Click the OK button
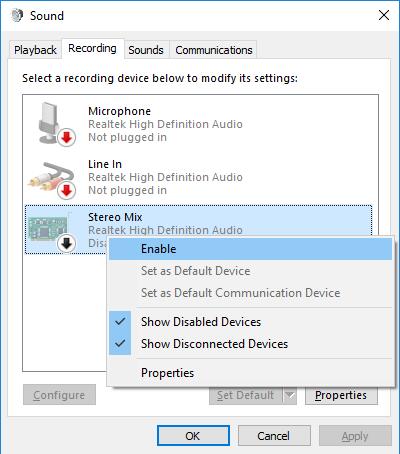 pos(193,436)
